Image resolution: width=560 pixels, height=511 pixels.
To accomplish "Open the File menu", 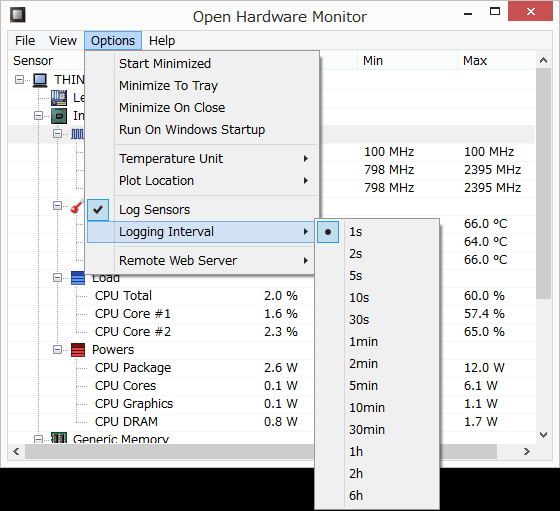I will point(25,41).
